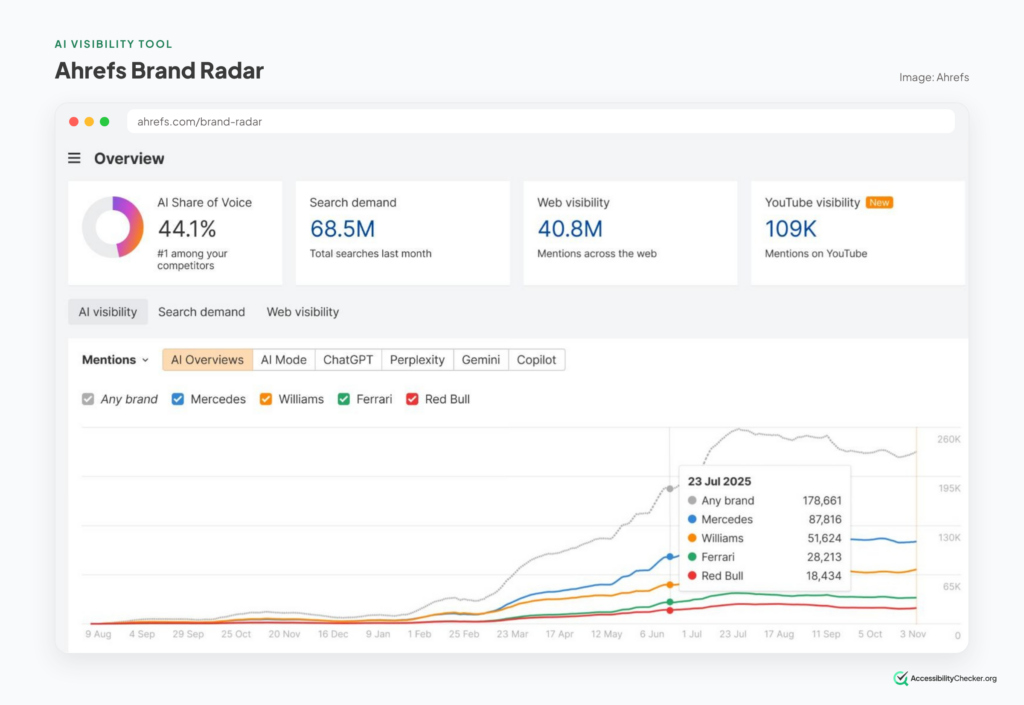Uncheck the Mercedes brand checkbox
The height and width of the screenshot is (705, 1024).
pyautogui.click(x=178, y=399)
